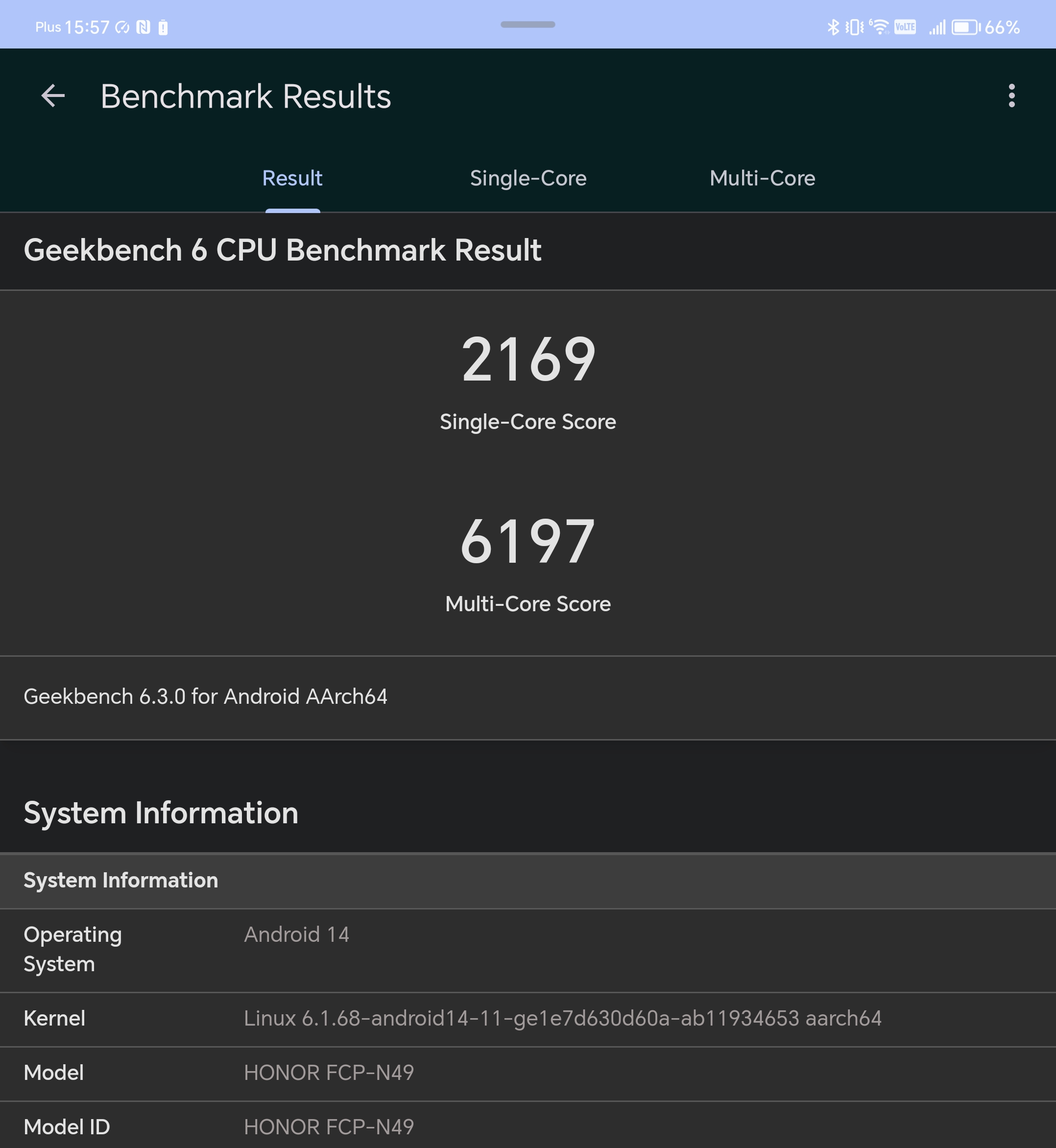Tap the Bluetooth icon in status bar
Image resolution: width=1056 pixels, height=1148 pixels.
pyautogui.click(x=833, y=27)
